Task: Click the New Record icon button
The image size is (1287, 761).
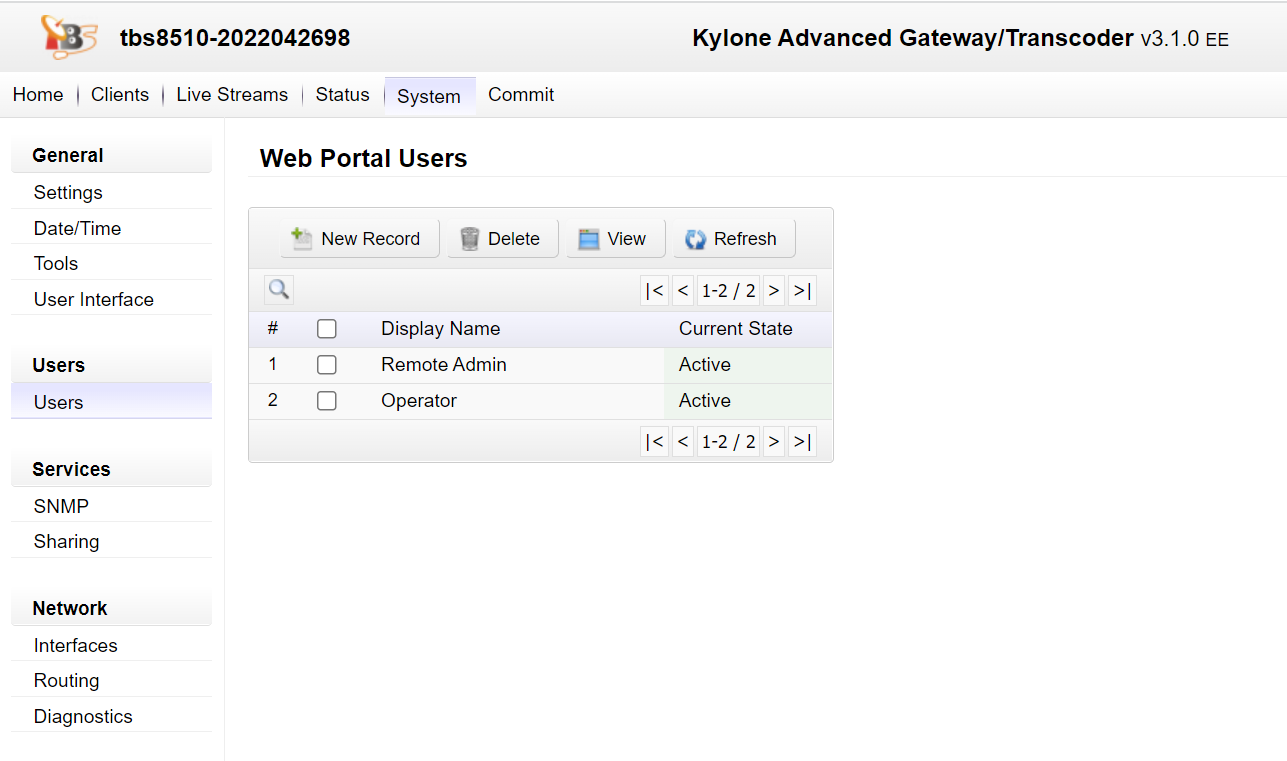Action: coord(359,239)
